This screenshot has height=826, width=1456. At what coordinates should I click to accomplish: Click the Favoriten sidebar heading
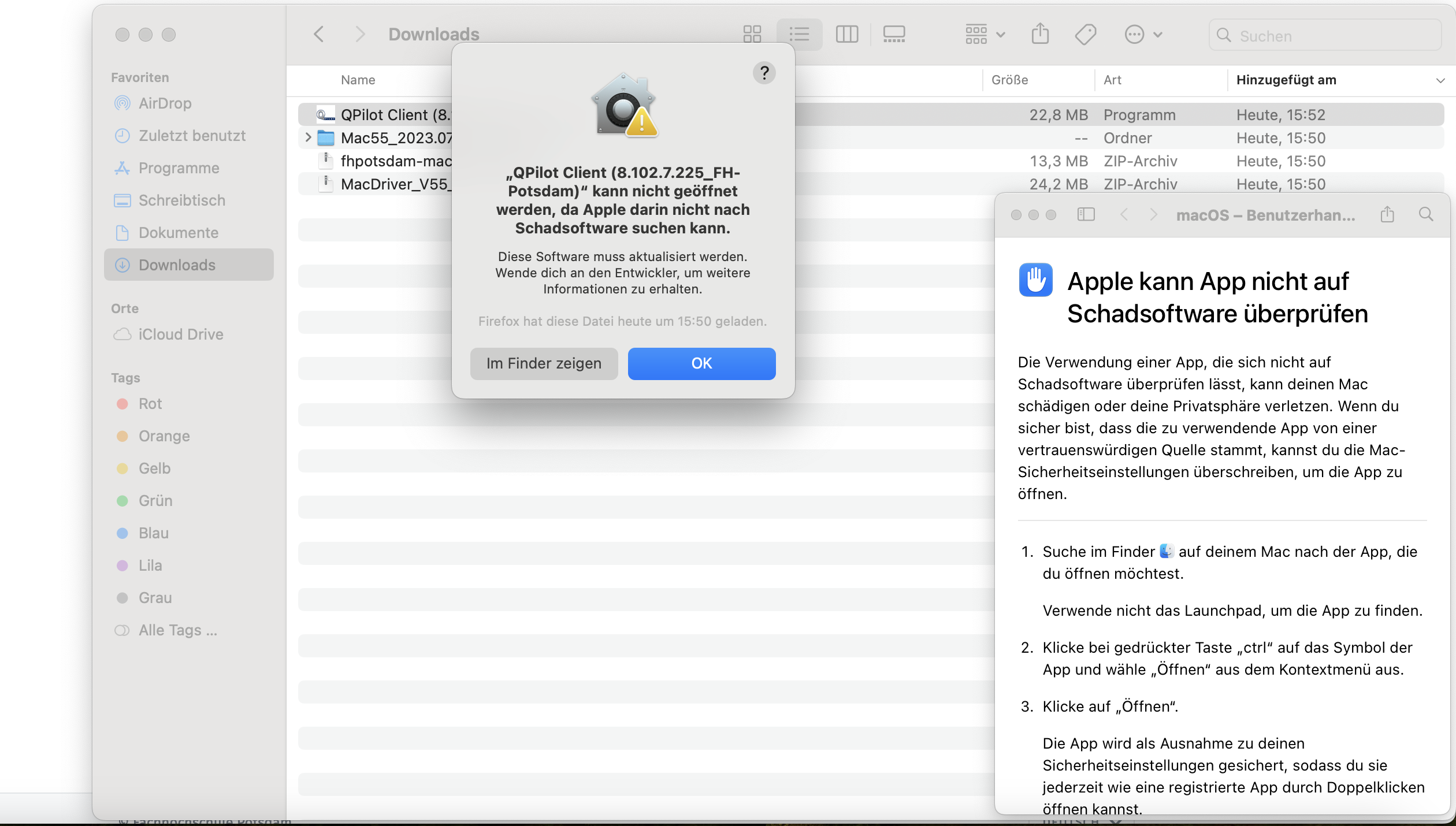coord(140,77)
